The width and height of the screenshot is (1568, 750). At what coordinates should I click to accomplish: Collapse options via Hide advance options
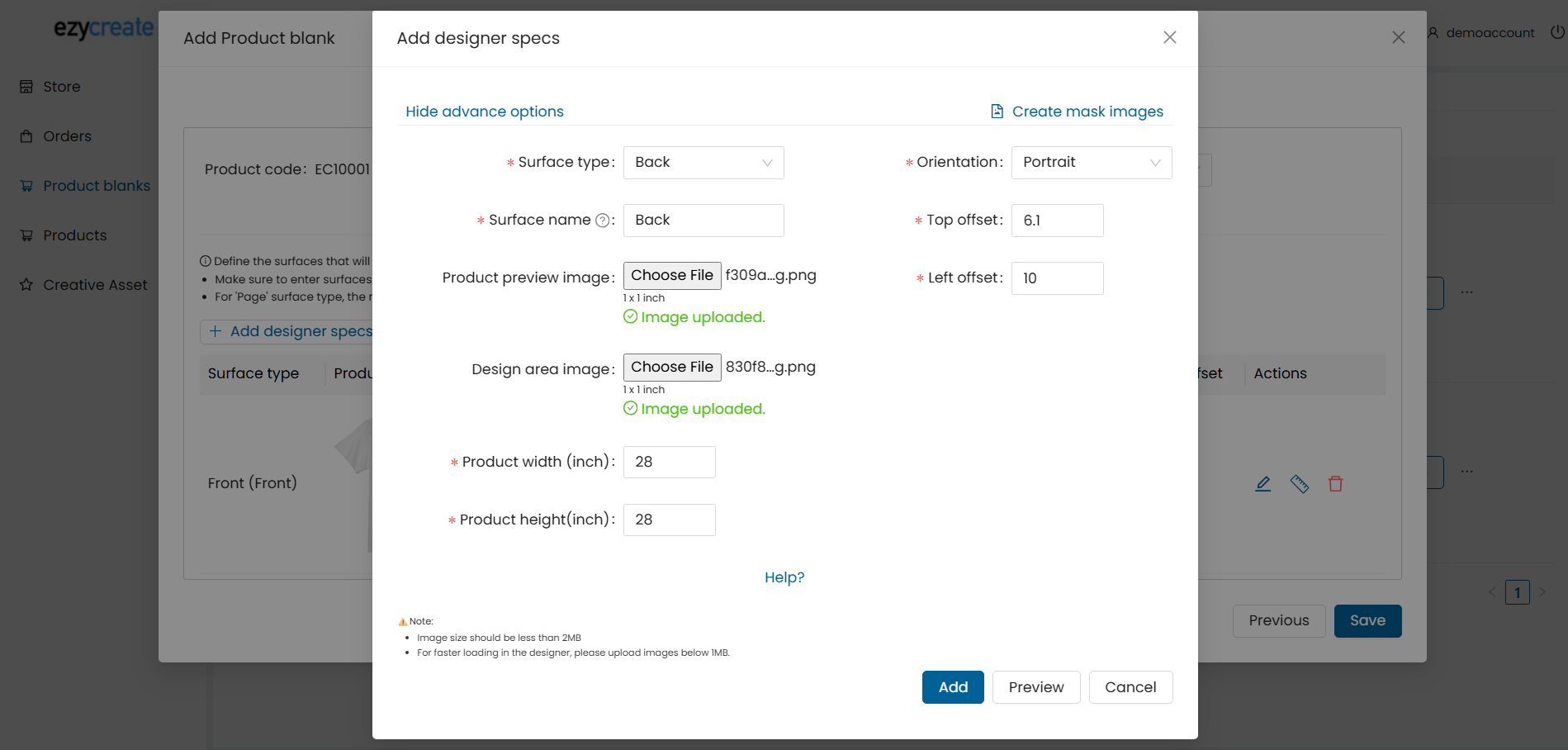(x=485, y=112)
